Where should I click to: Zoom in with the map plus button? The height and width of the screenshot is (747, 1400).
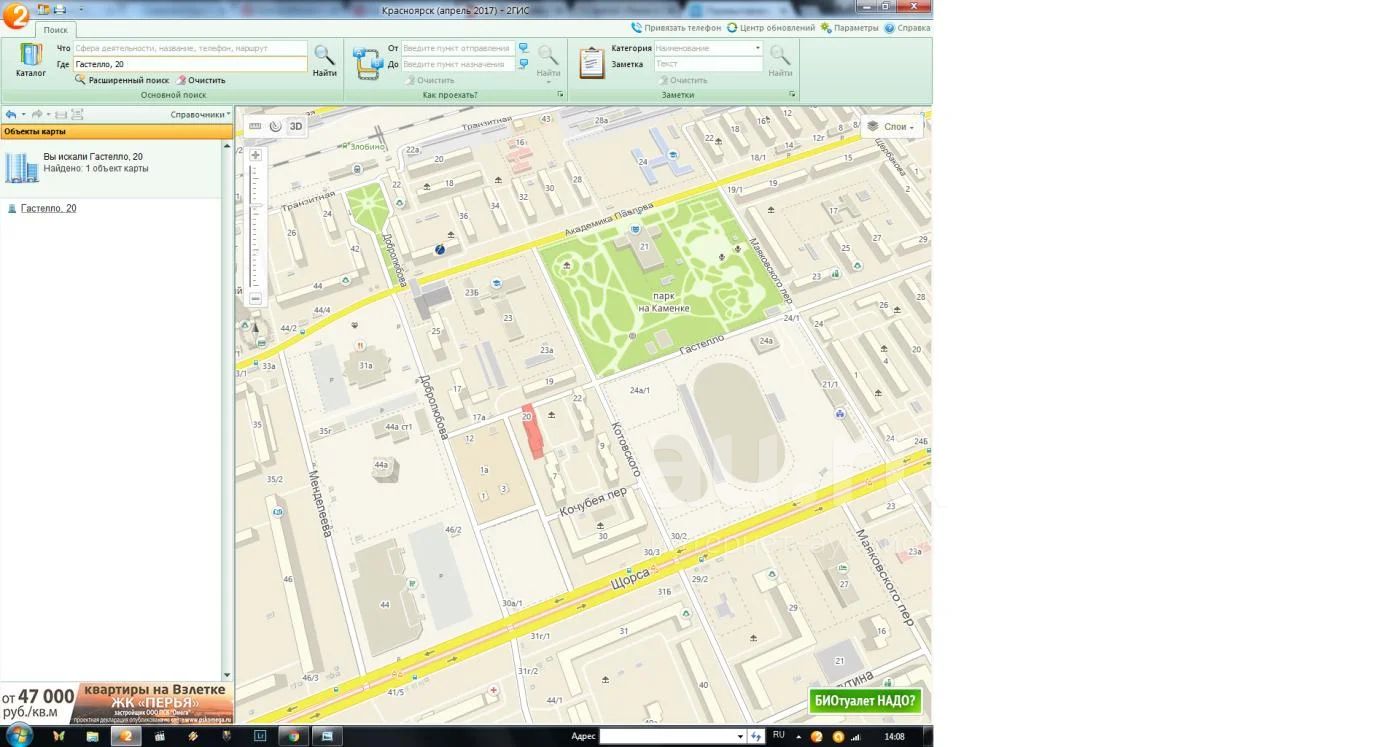click(256, 155)
